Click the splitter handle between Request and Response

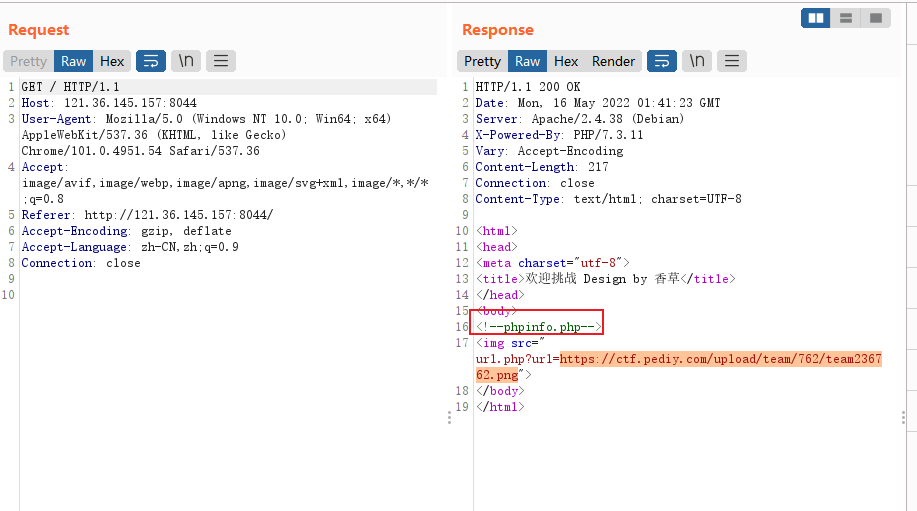click(x=449, y=417)
